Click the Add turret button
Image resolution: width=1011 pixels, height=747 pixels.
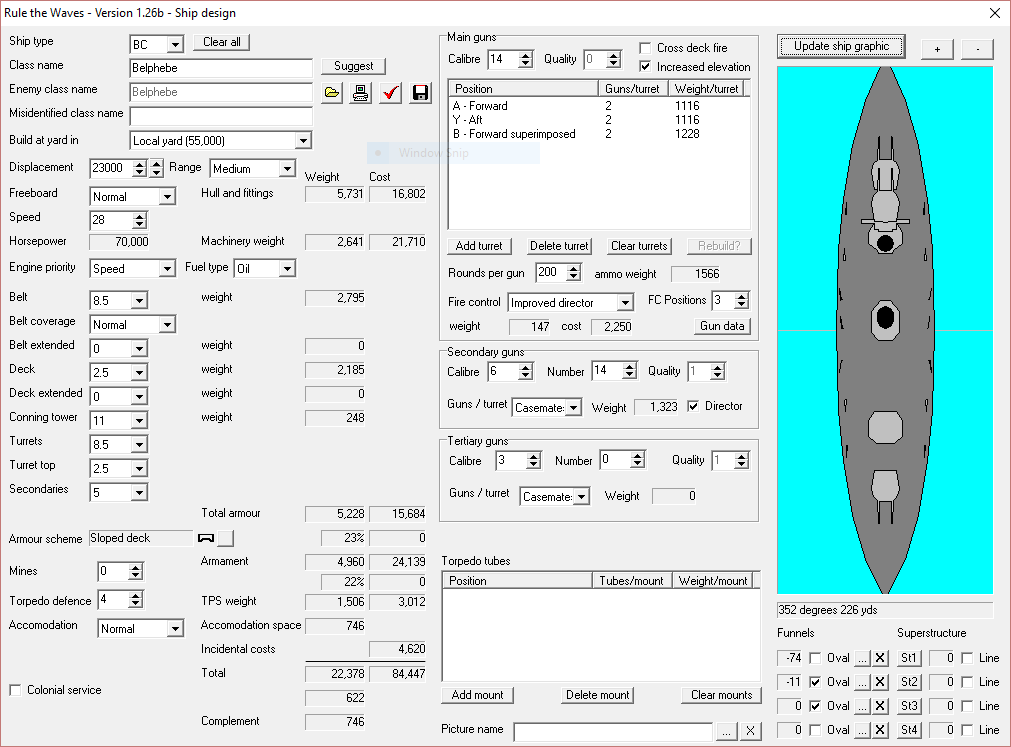tap(479, 246)
